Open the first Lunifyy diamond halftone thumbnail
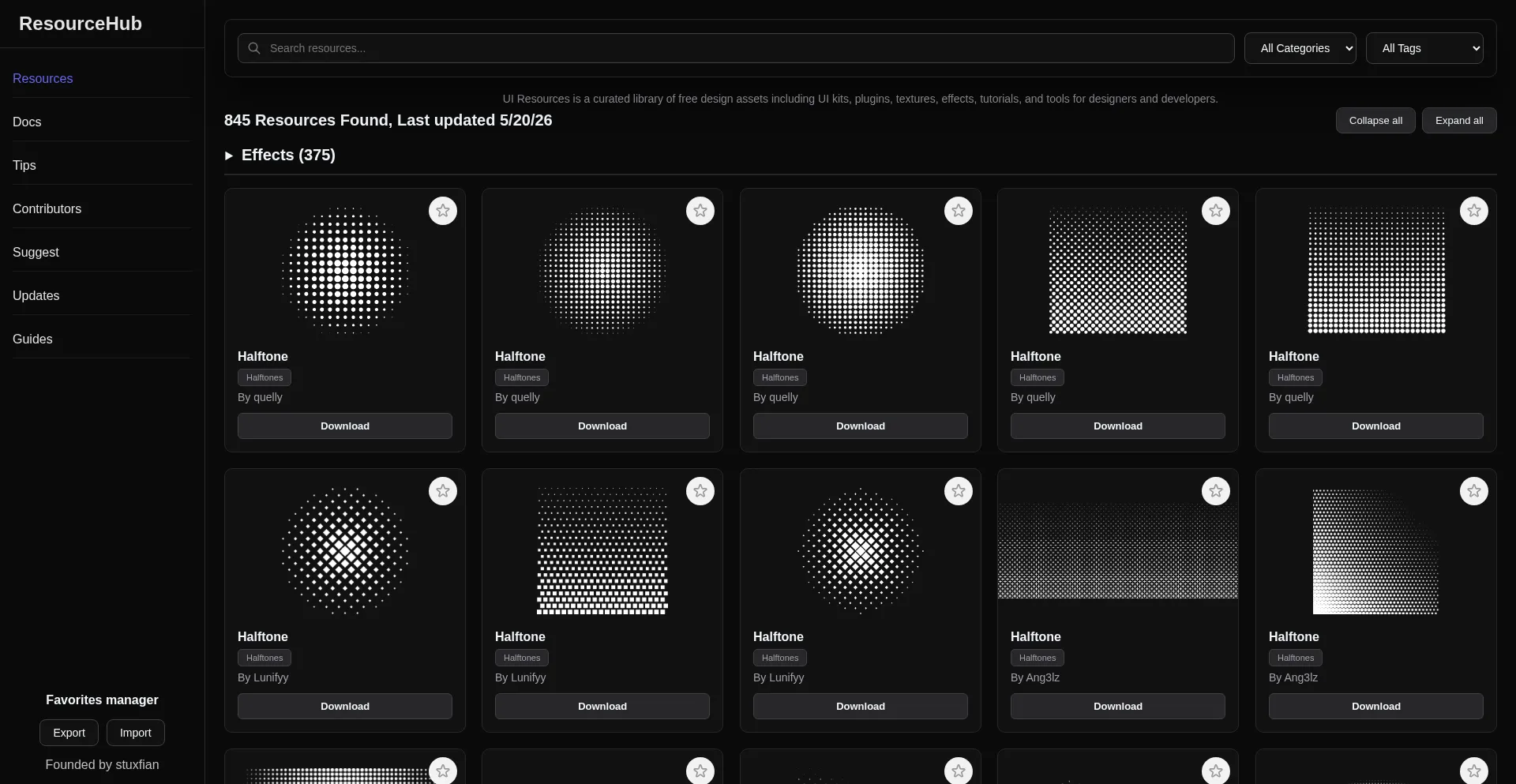This screenshot has height=784, width=1516. coord(345,551)
